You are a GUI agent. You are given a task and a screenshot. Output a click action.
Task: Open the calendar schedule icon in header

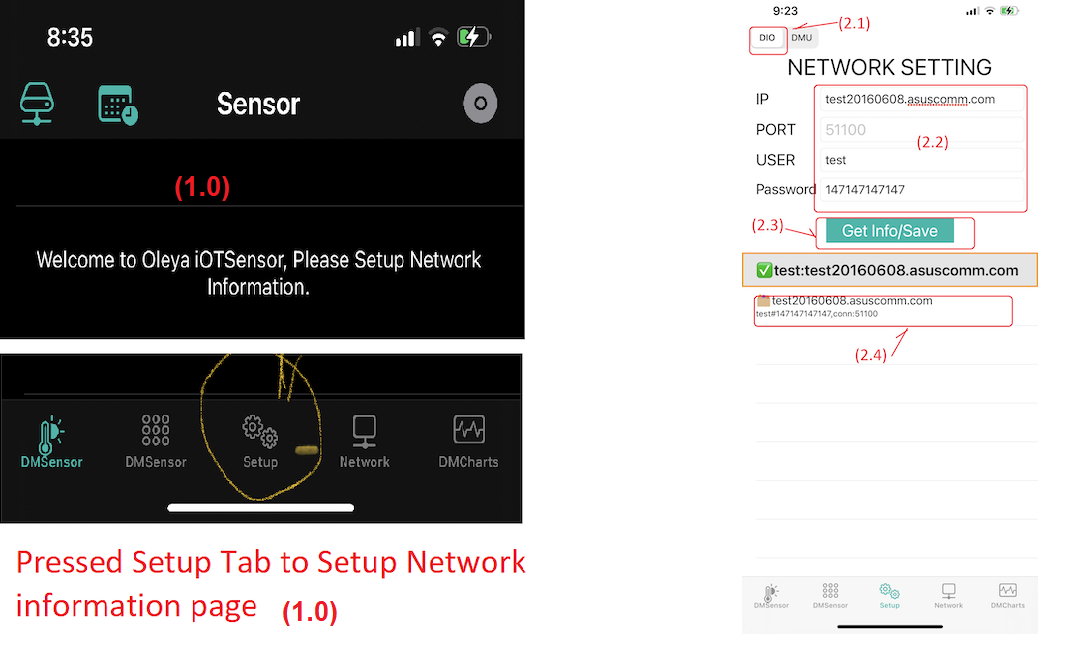[117, 104]
